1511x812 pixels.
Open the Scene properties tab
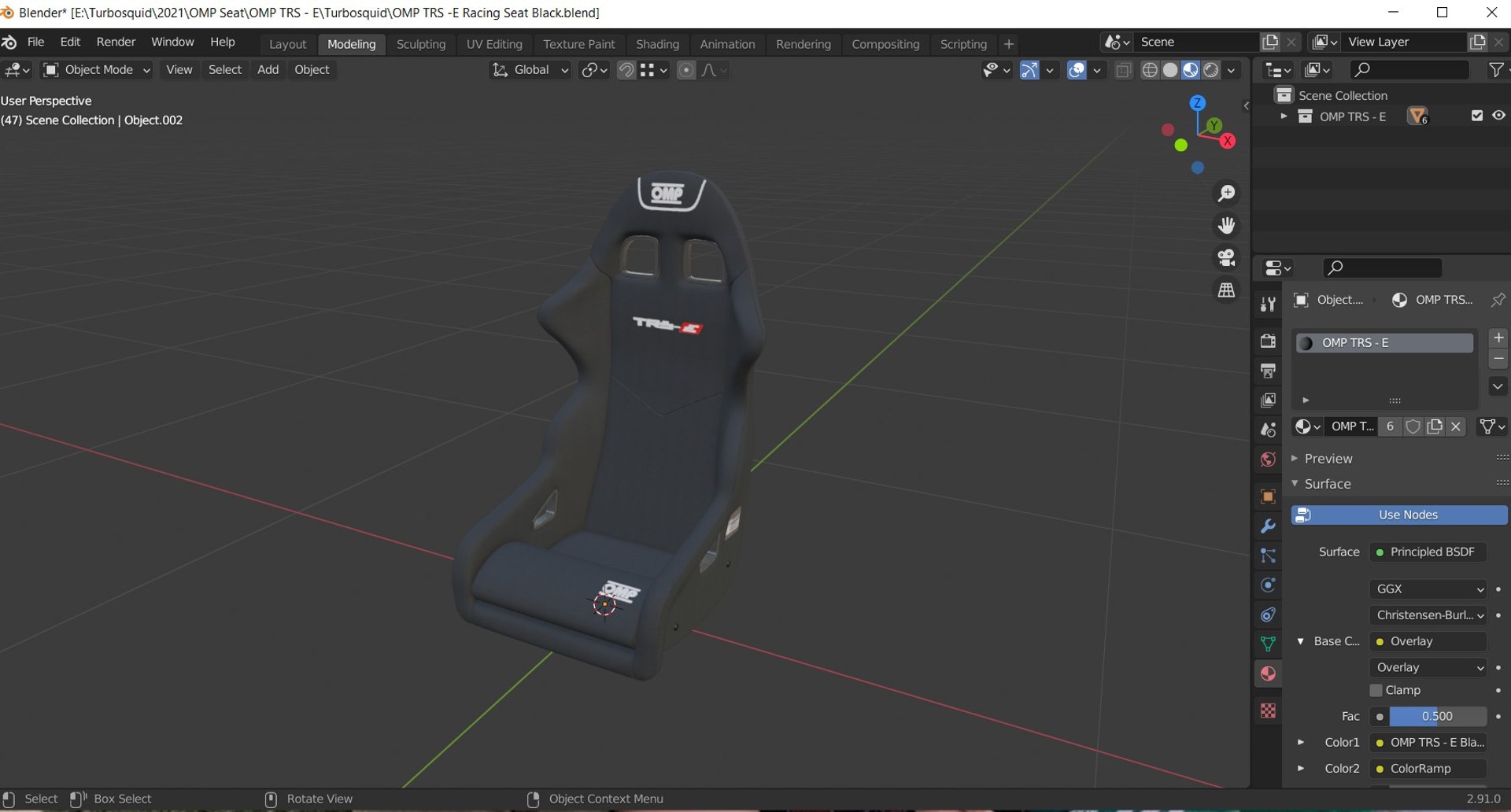tap(1268, 430)
